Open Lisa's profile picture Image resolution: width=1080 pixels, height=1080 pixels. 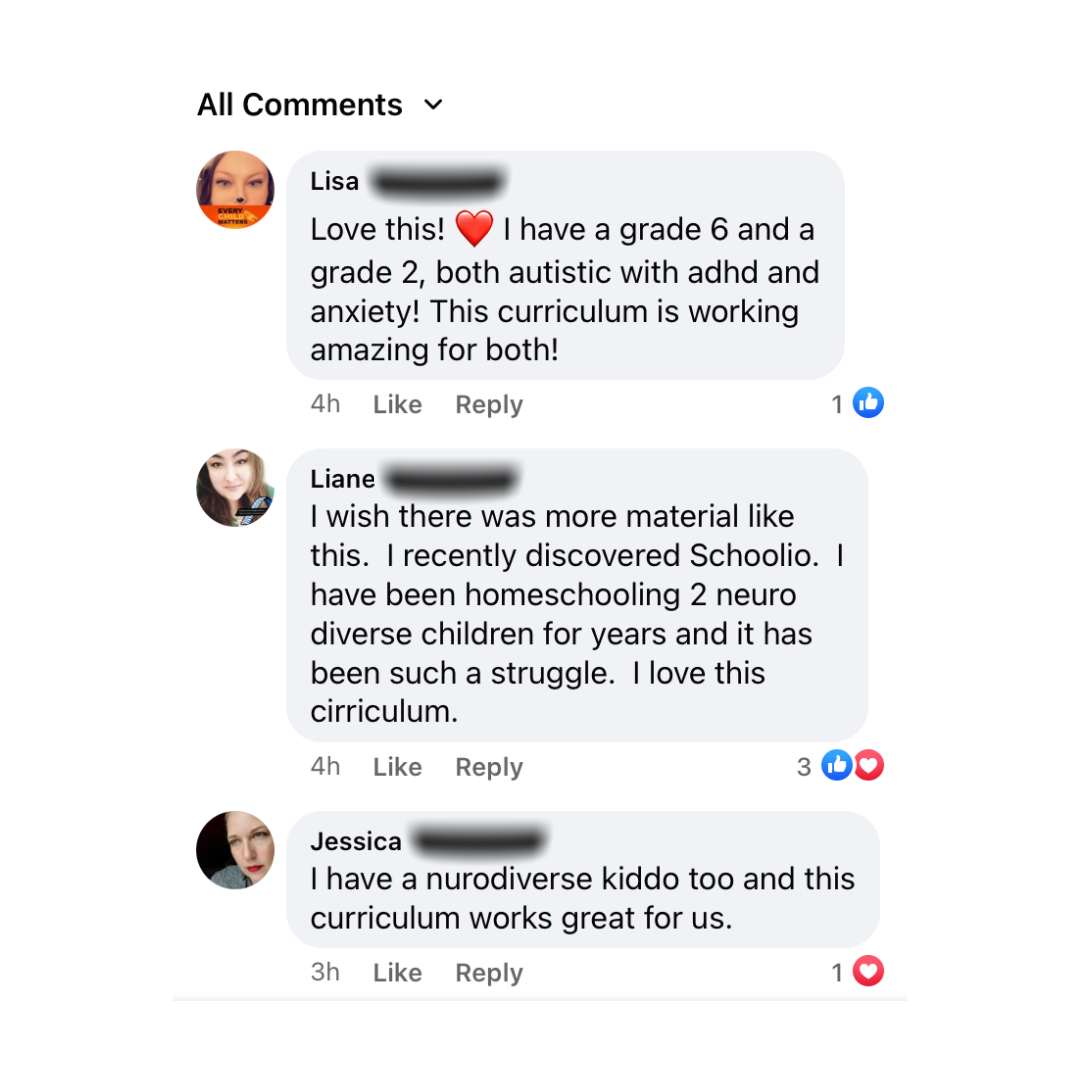[236, 190]
